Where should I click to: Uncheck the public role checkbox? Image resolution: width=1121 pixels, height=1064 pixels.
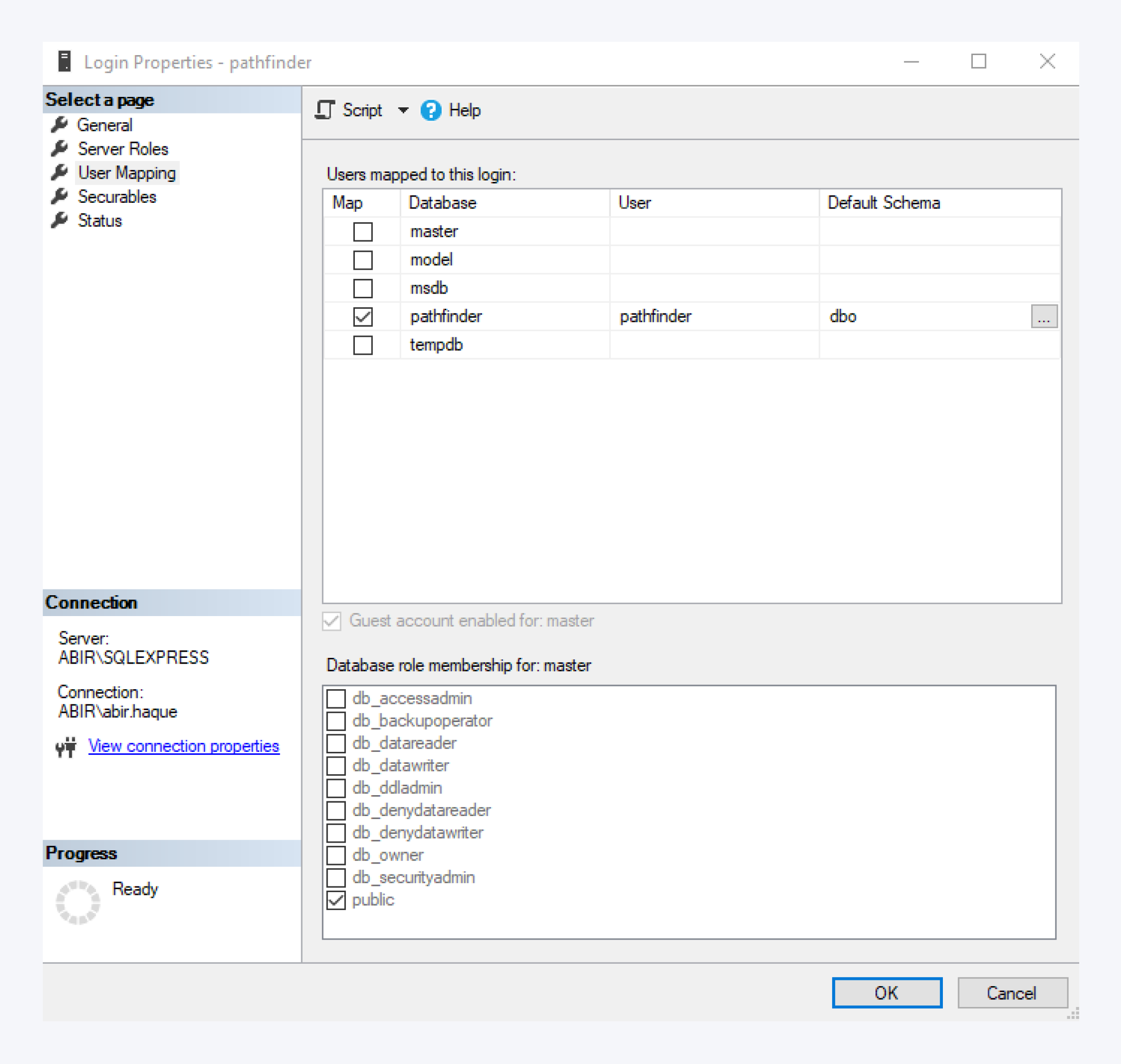336,900
